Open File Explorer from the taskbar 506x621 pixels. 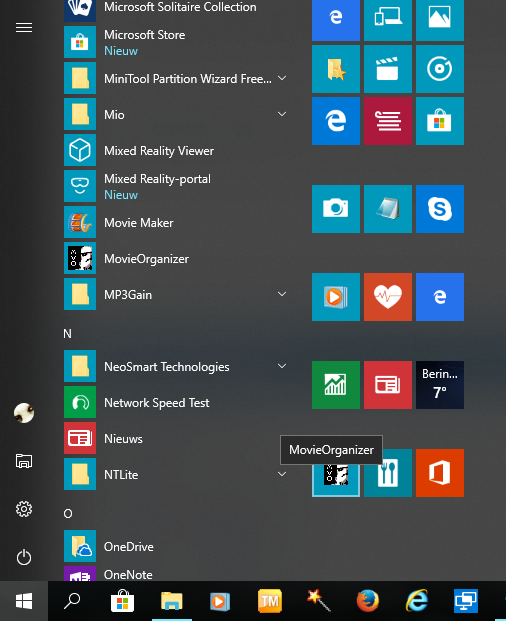[x=172, y=601]
